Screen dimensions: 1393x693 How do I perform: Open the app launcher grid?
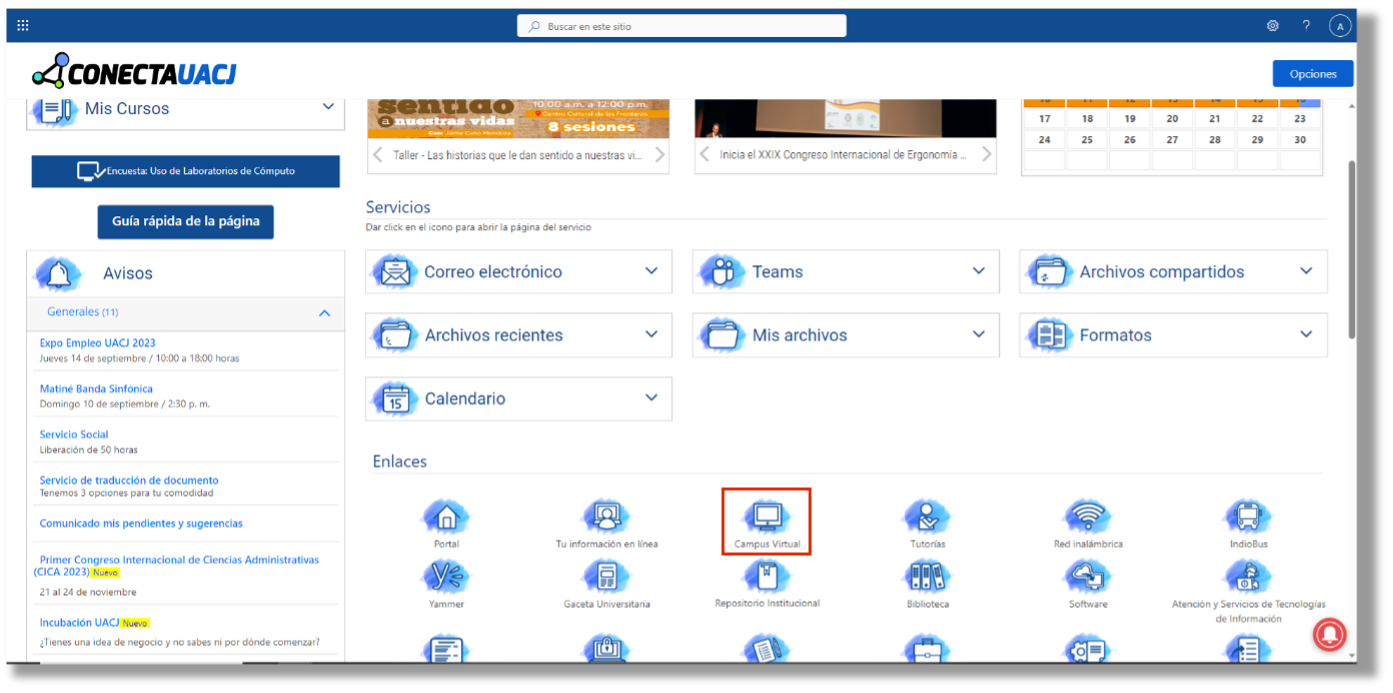tap(22, 24)
